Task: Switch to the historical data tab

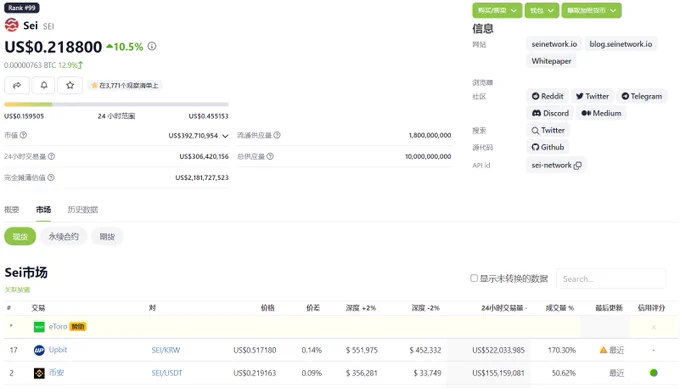Action: point(82,210)
